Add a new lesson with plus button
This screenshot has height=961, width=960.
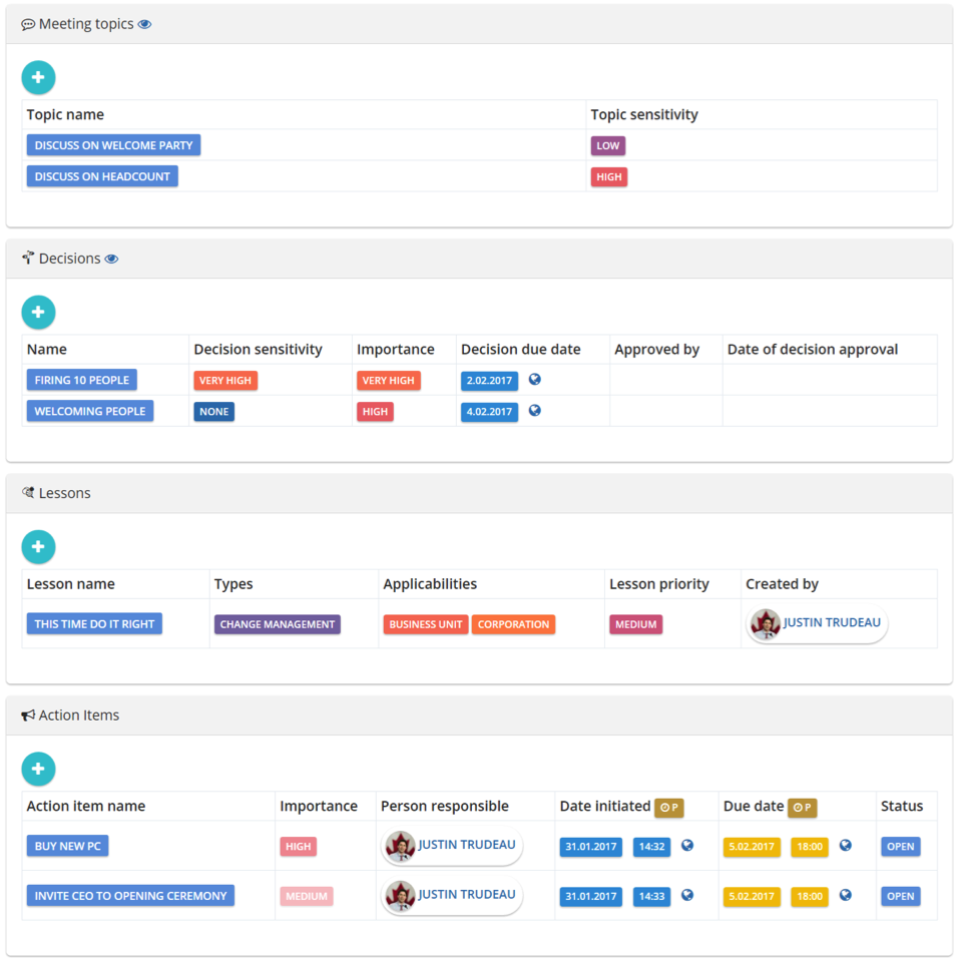click(x=38, y=547)
